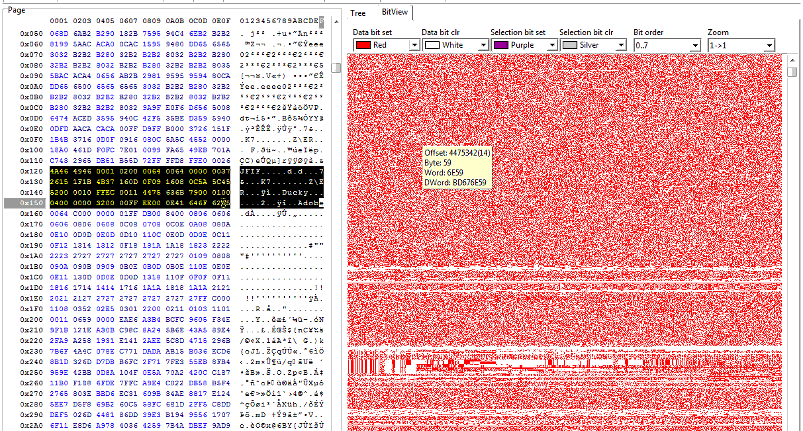
Task: Click hex word 0037 in row 0x120
Action: 221,171
